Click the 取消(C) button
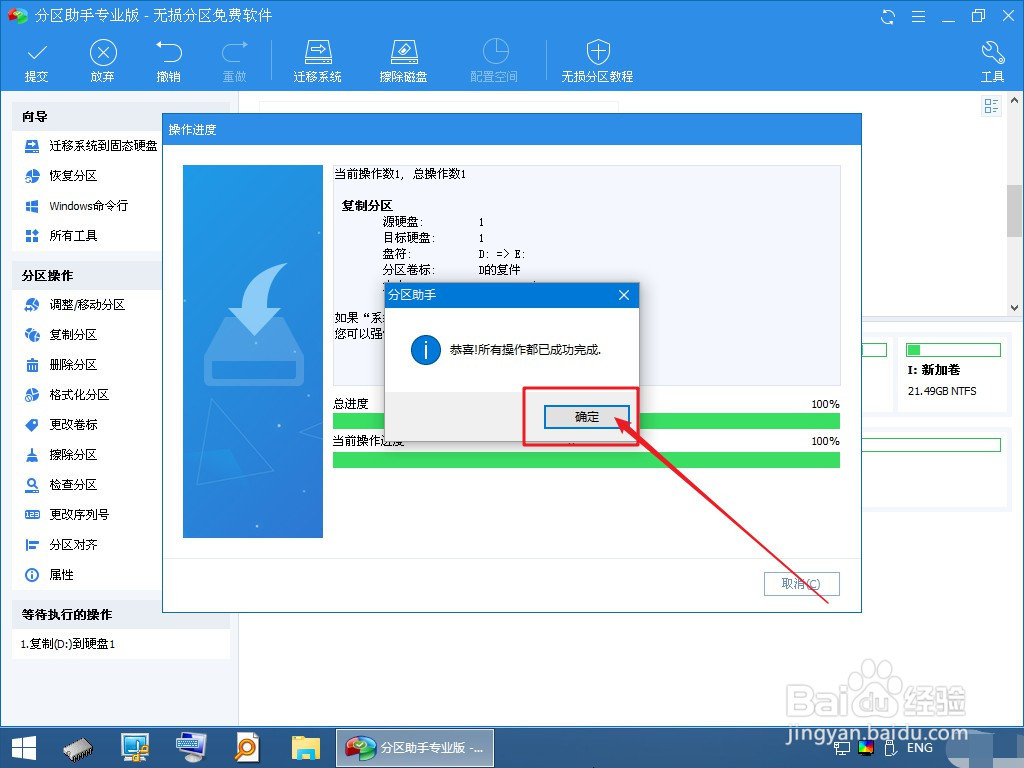This screenshot has width=1024, height=768. pyautogui.click(x=801, y=584)
